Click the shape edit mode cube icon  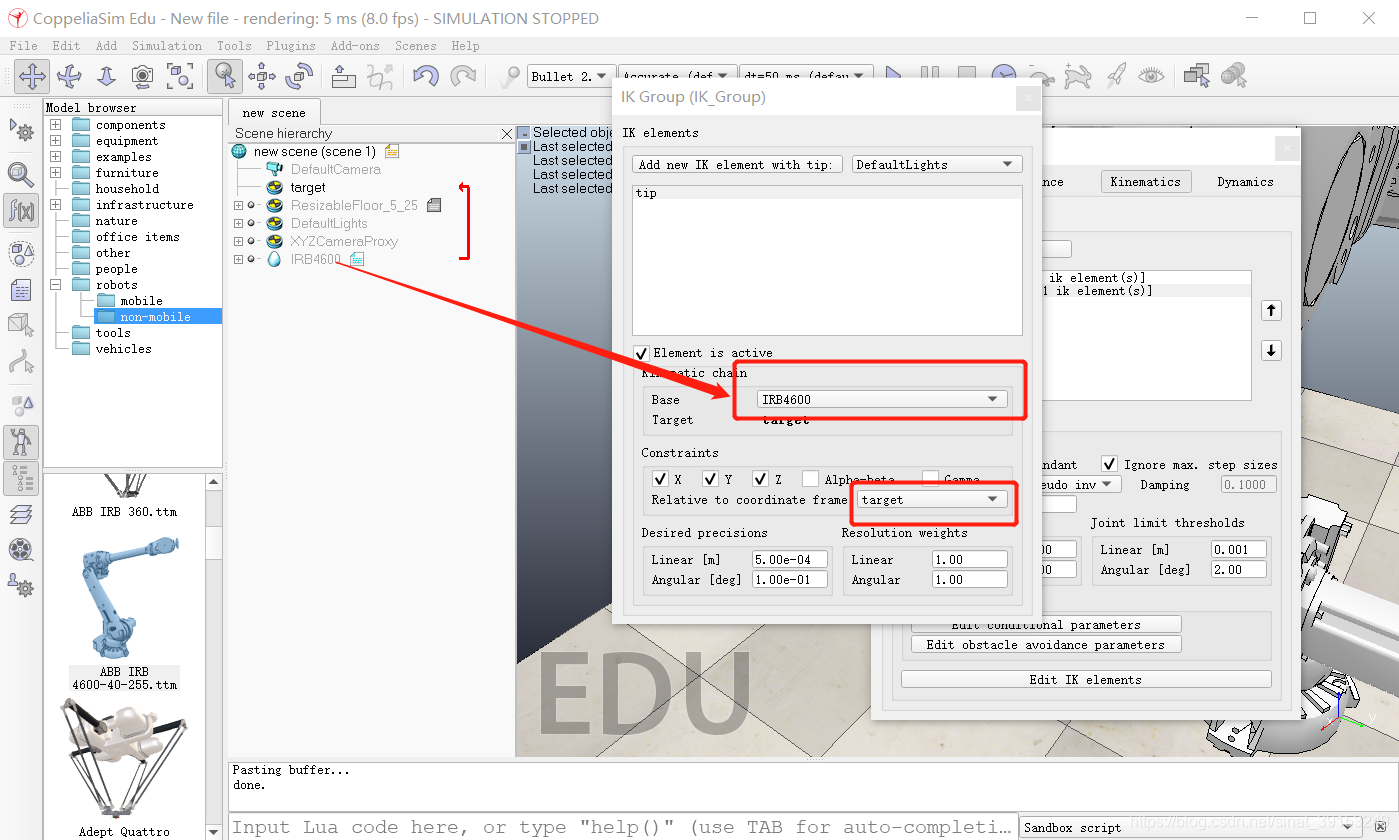coord(21,323)
